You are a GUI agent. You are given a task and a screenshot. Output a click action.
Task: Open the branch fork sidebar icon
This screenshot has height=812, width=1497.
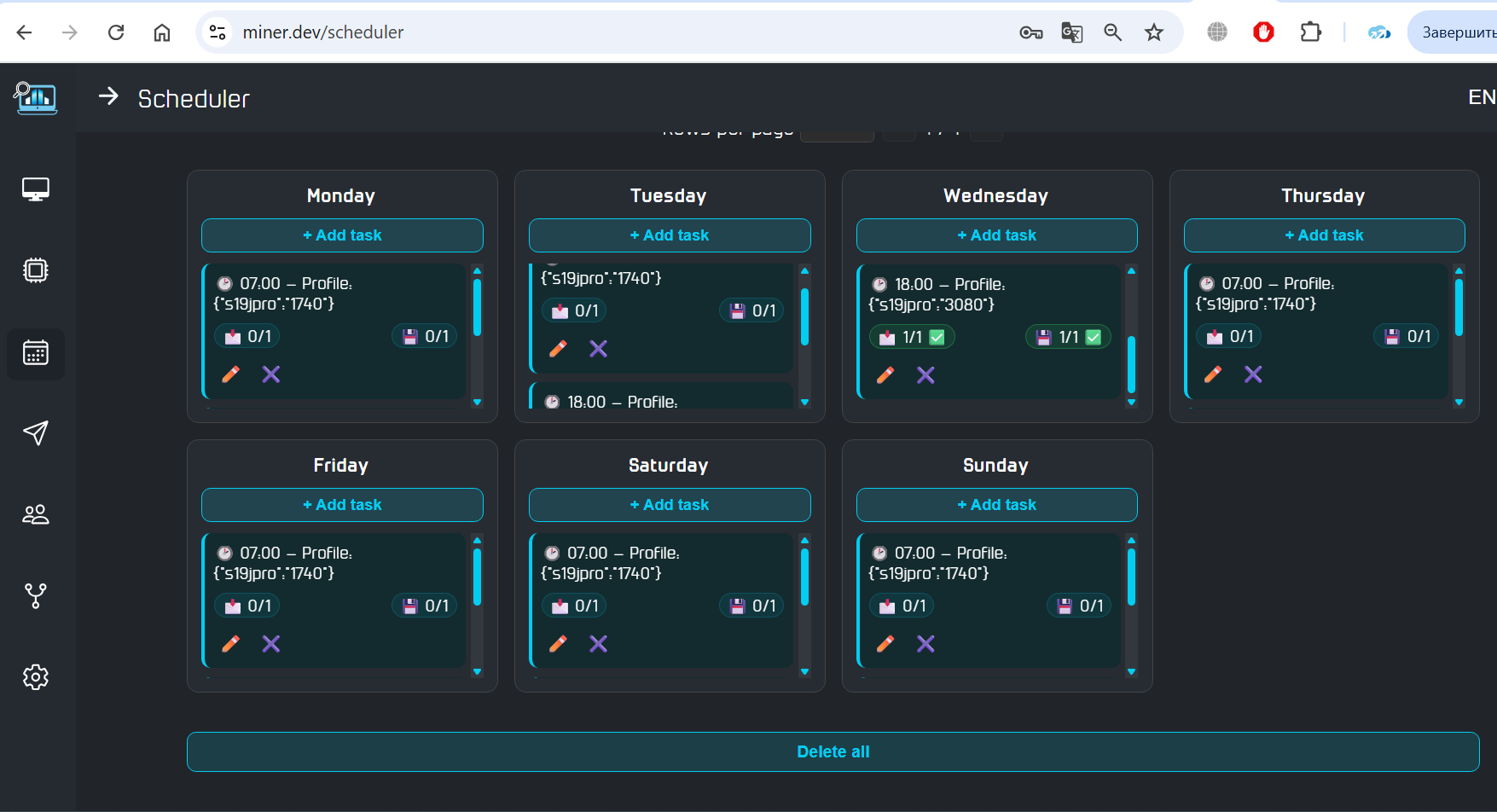tap(36, 596)
